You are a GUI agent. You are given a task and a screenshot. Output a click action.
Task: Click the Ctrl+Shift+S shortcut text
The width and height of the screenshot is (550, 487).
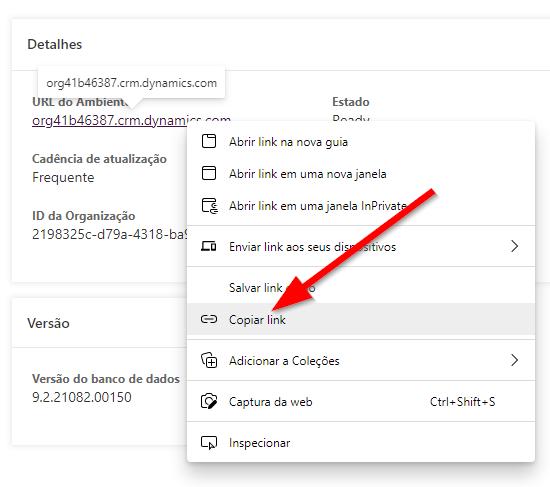tap(462, 401)
